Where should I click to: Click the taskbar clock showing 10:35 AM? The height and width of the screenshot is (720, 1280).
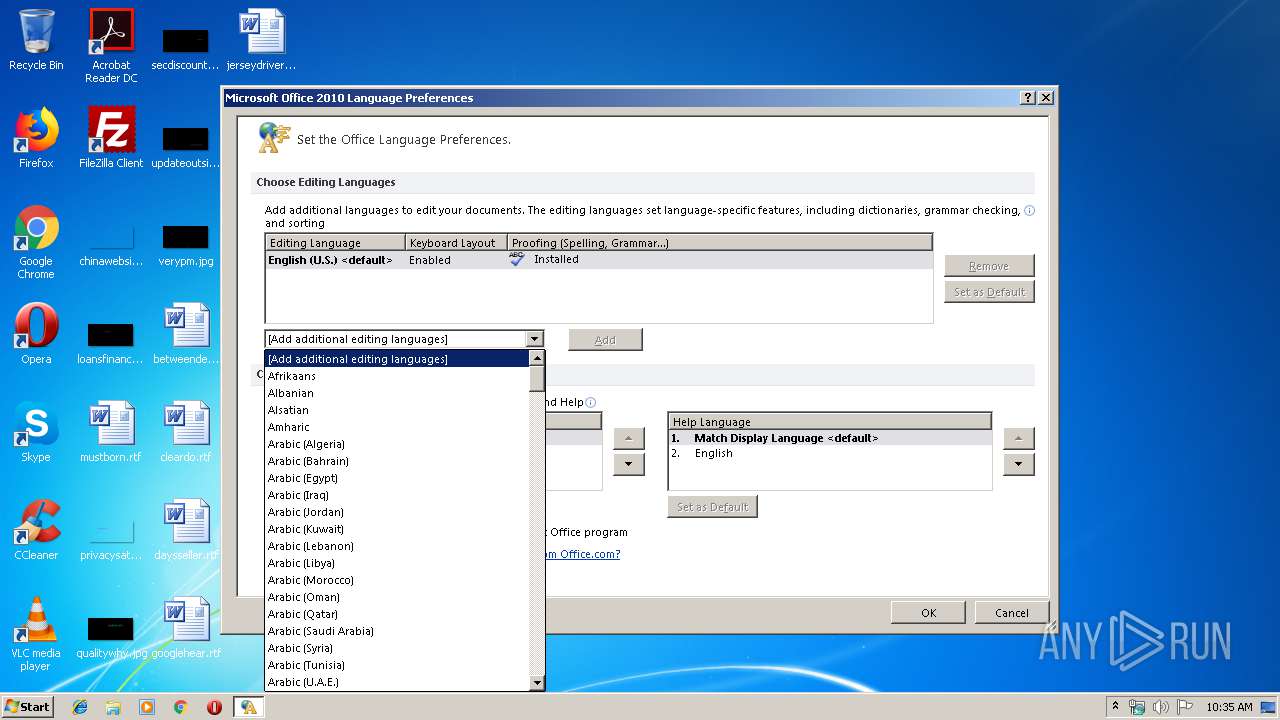click(x=1229, y=707)
